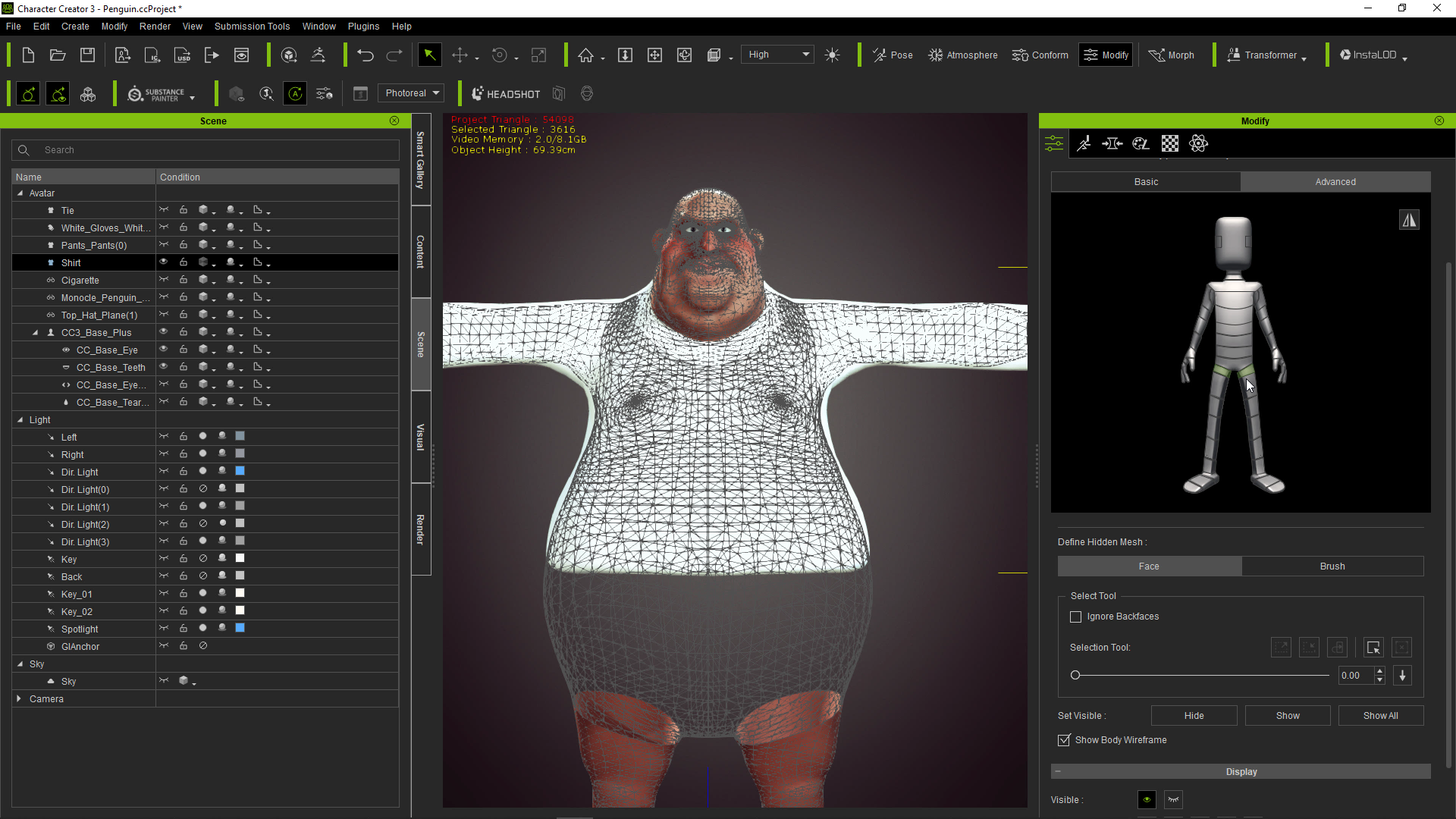Click in the Scene search field
Image resolution: width=1456 pixels, height=819 pixels.
(x=205, y=150)
